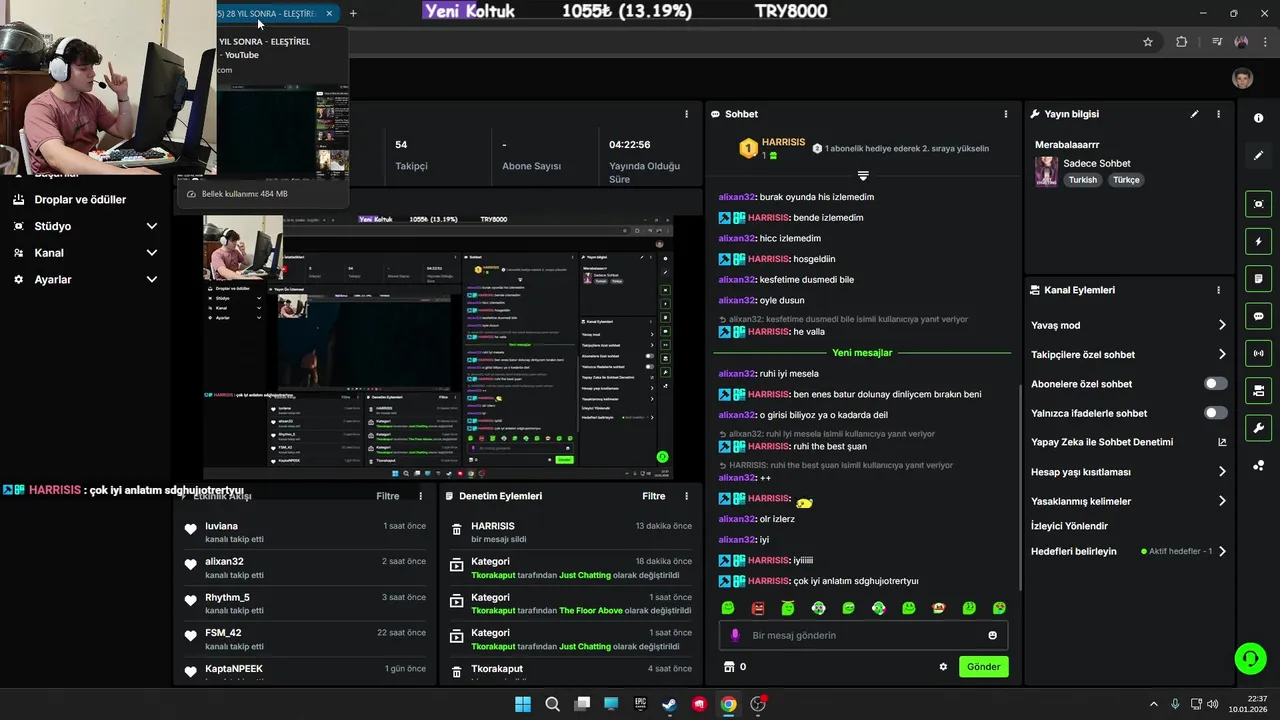Open the info icon in right sidebar
This screenshot has height=720, width=1280.
(1258, 118)
